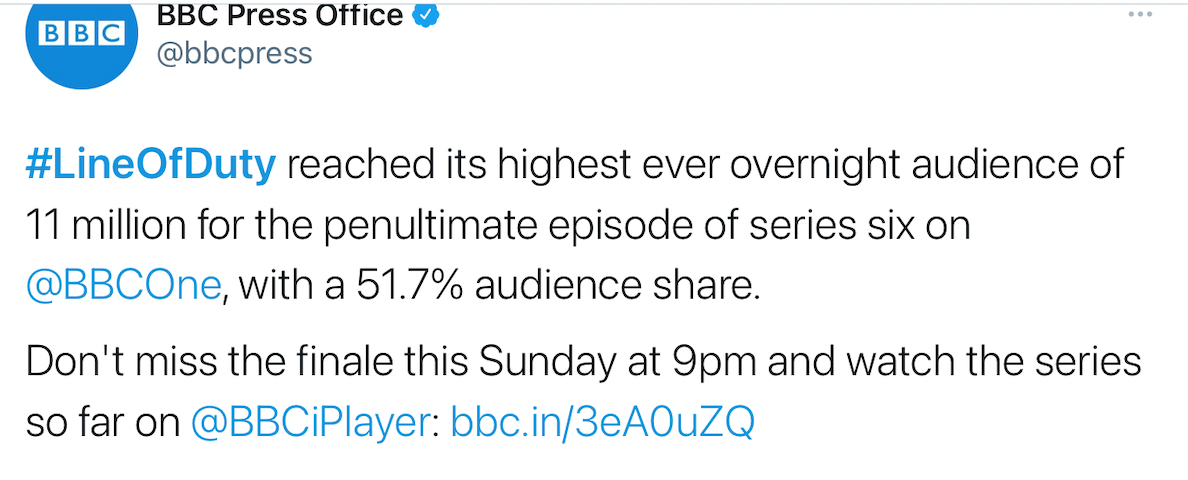The image size is (1188, 480).
Task: Open the tweet's more options ellipsis
Action: (x=1140, y=14)
